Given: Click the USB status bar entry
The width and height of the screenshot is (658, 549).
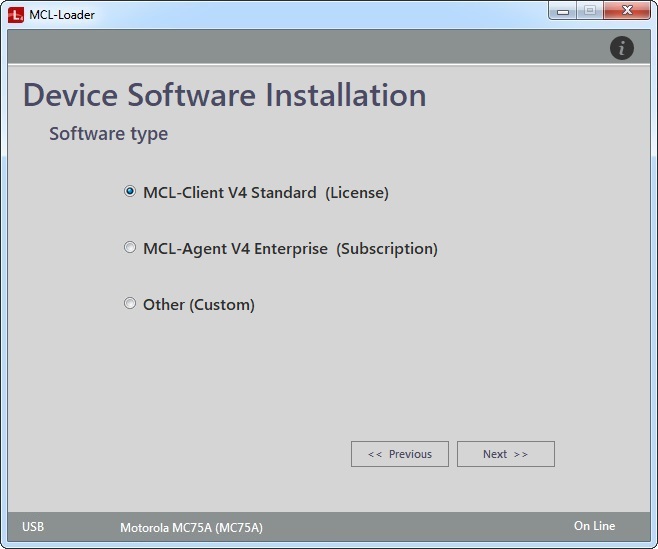Looking at the screenshot, I should 33,527.
